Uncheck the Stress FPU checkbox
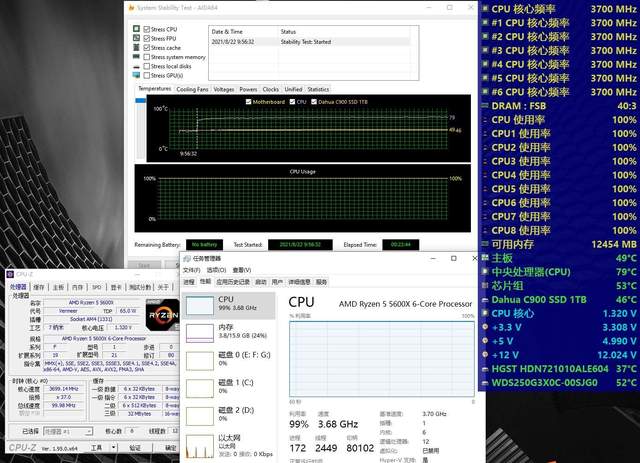Image resolution: width=640 pixels, height=463 pixels. pos(147,38)
